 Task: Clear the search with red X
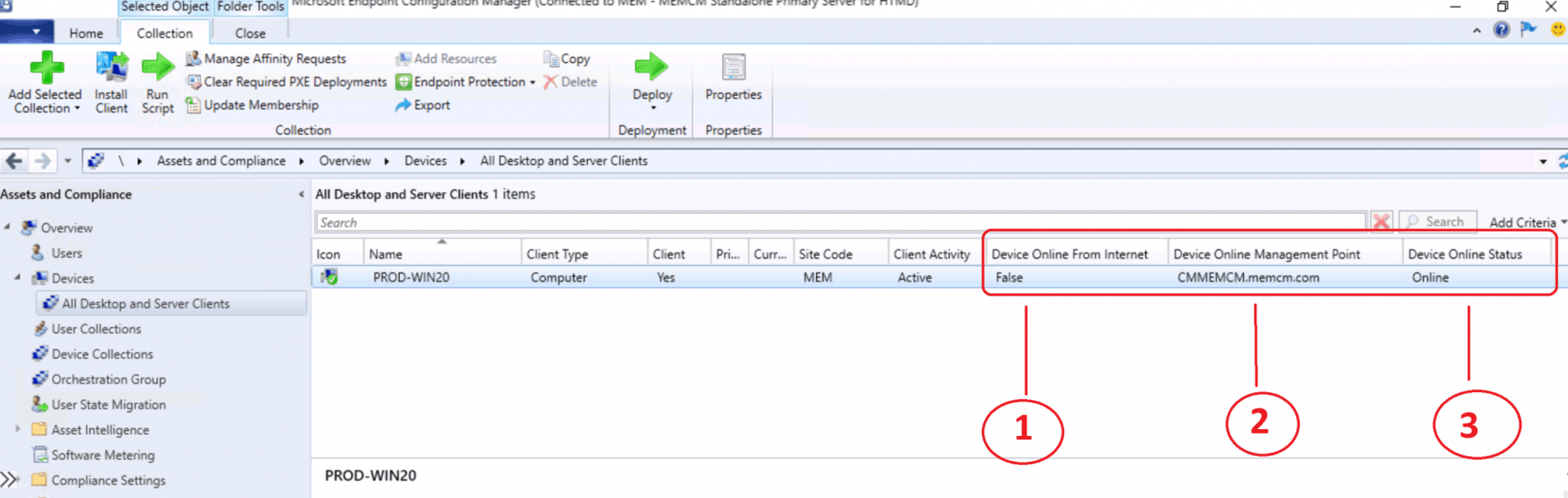click(1381, 222)
